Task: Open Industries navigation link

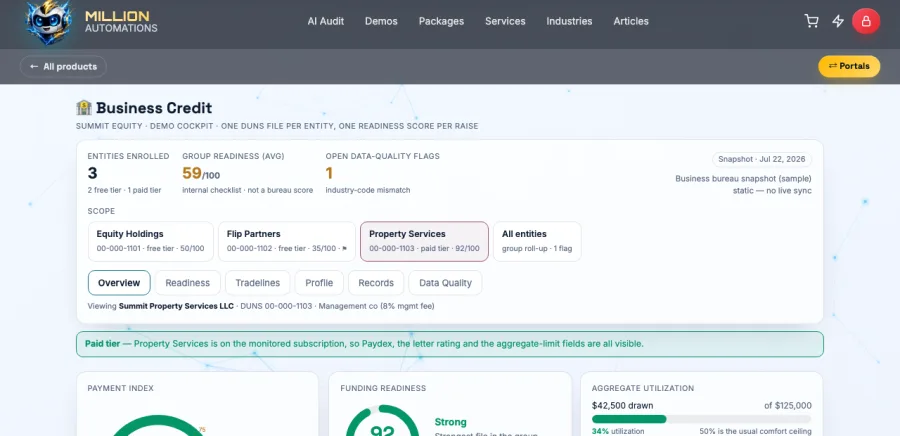Action: (x=569, y=21)
